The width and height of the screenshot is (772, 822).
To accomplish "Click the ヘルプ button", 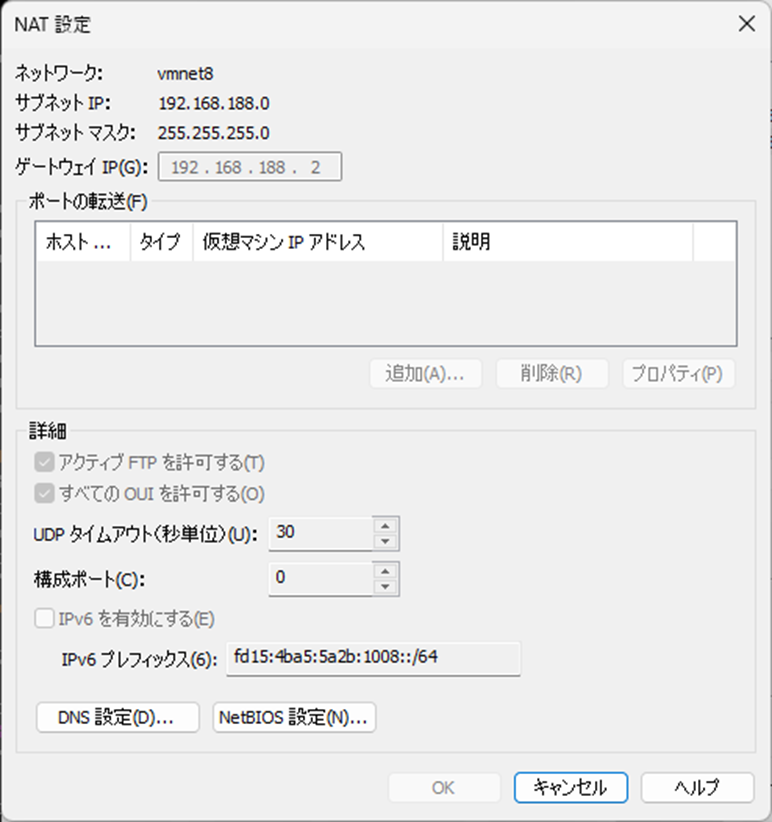I will click(x=698, y=787).
